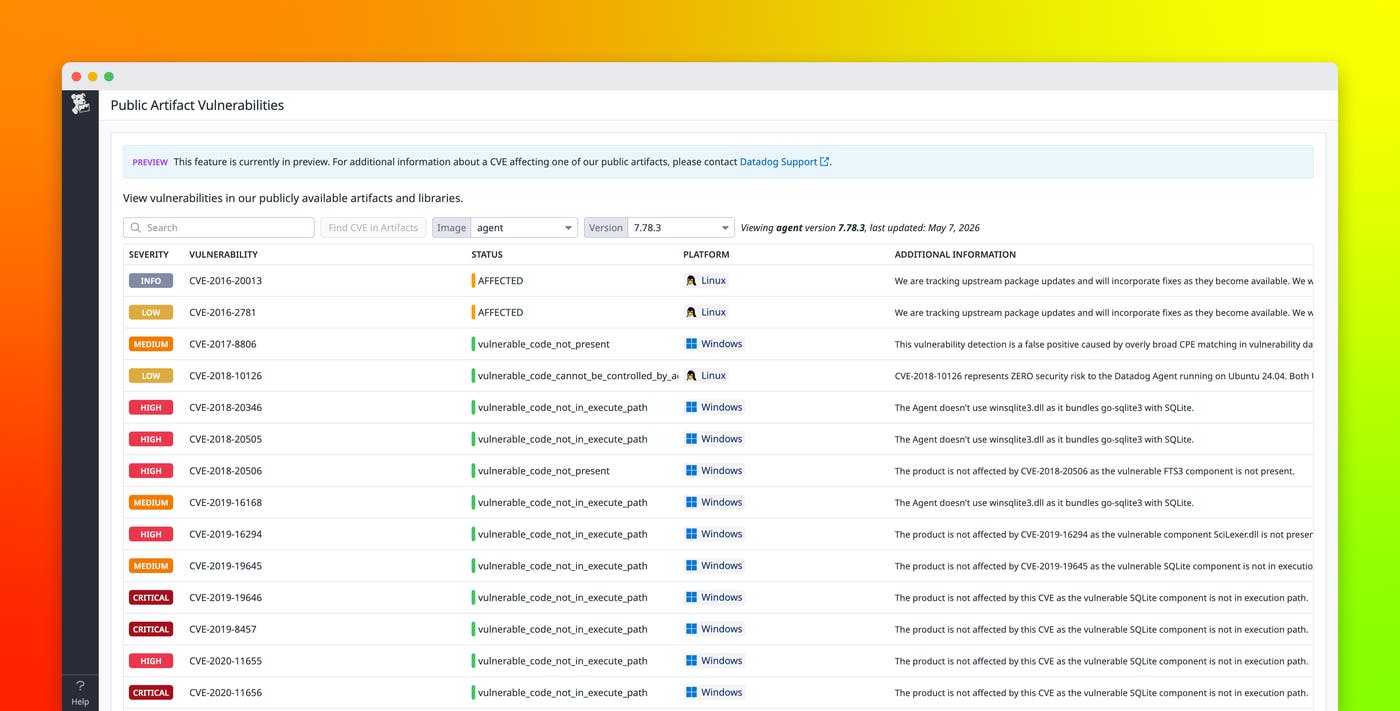Sort by the STATUS column header
1400x711 pixels.
tap(487, 255)
